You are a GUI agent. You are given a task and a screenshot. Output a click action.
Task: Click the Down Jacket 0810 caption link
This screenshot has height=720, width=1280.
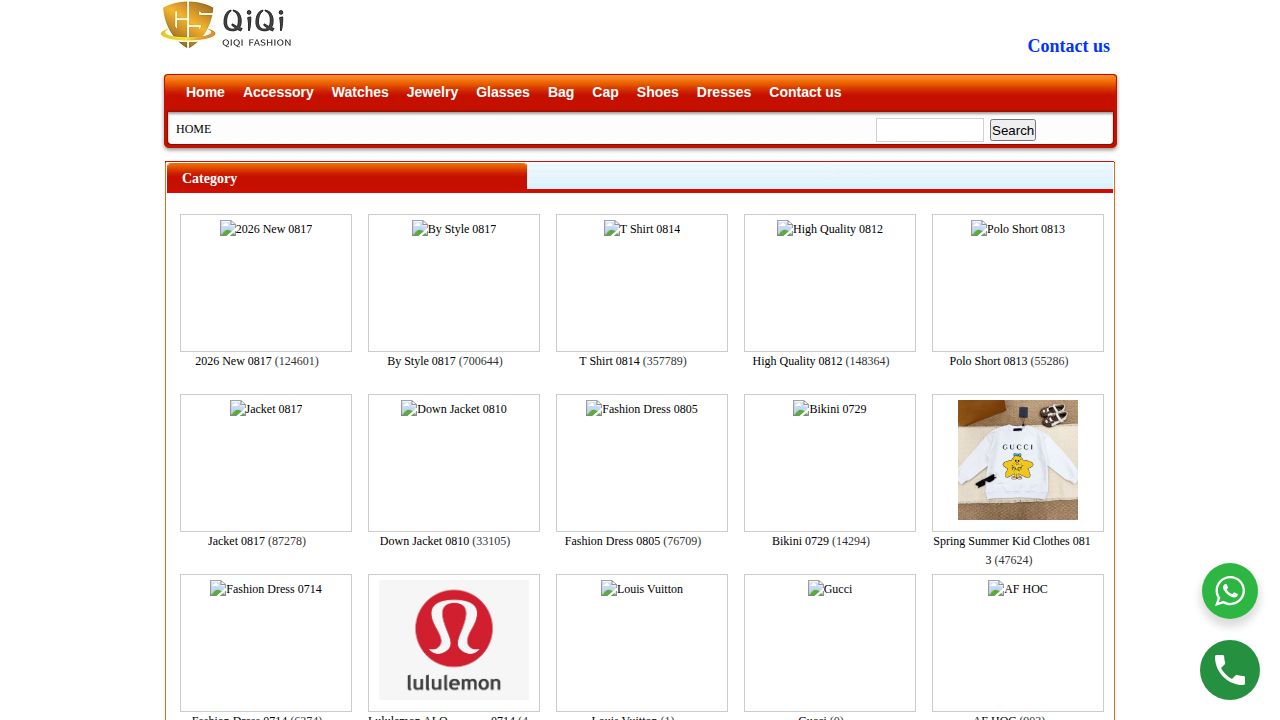pos(424,541)
